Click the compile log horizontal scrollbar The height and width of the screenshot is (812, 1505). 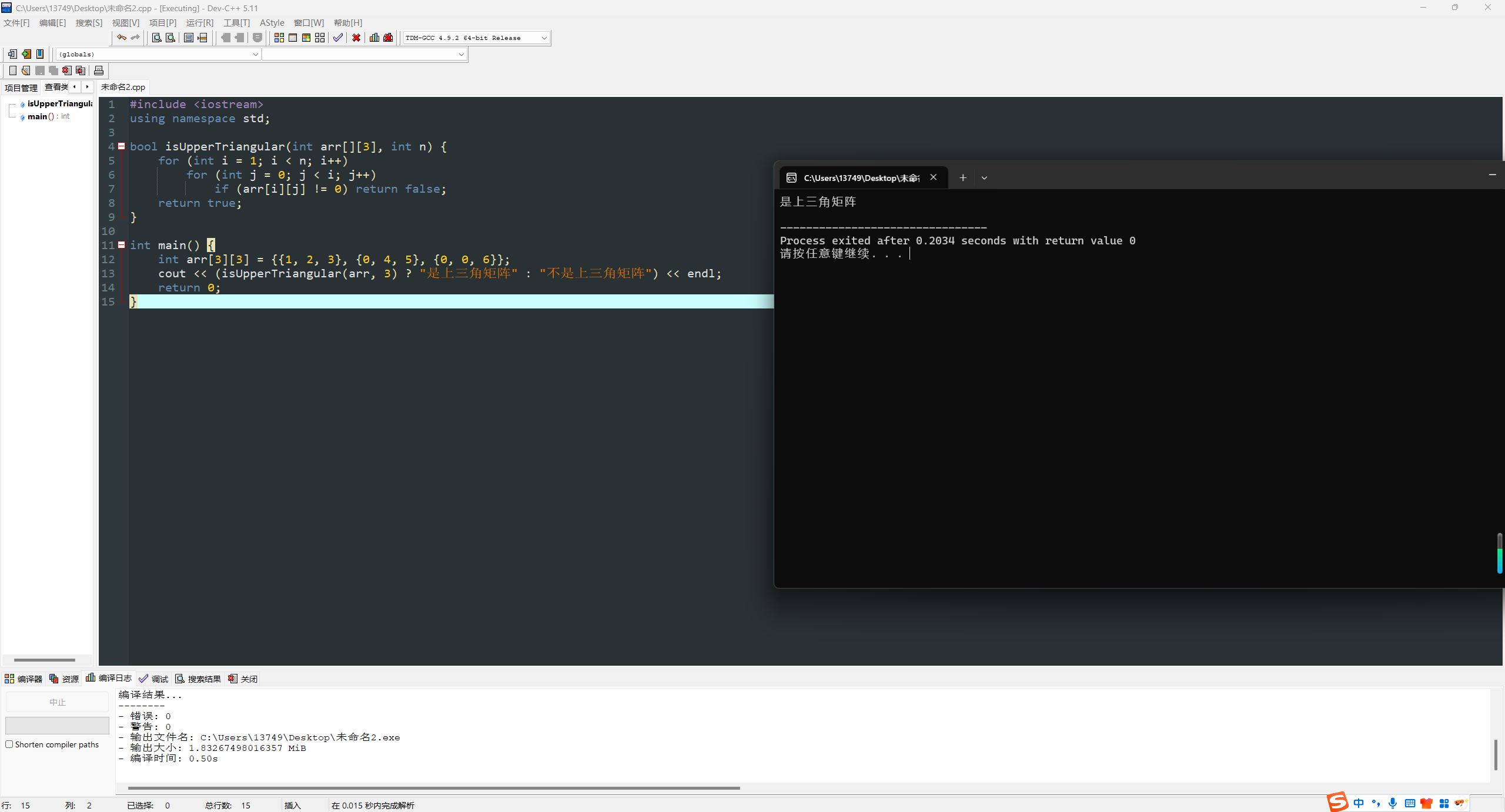(x=433, y=788)
